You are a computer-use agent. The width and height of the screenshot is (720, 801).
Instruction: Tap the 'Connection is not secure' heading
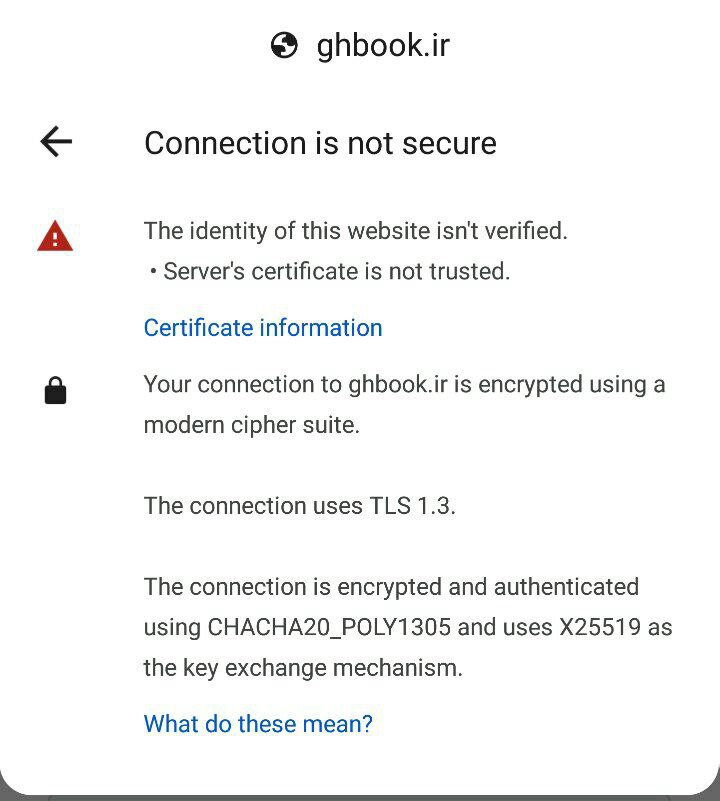click(320, 143)
